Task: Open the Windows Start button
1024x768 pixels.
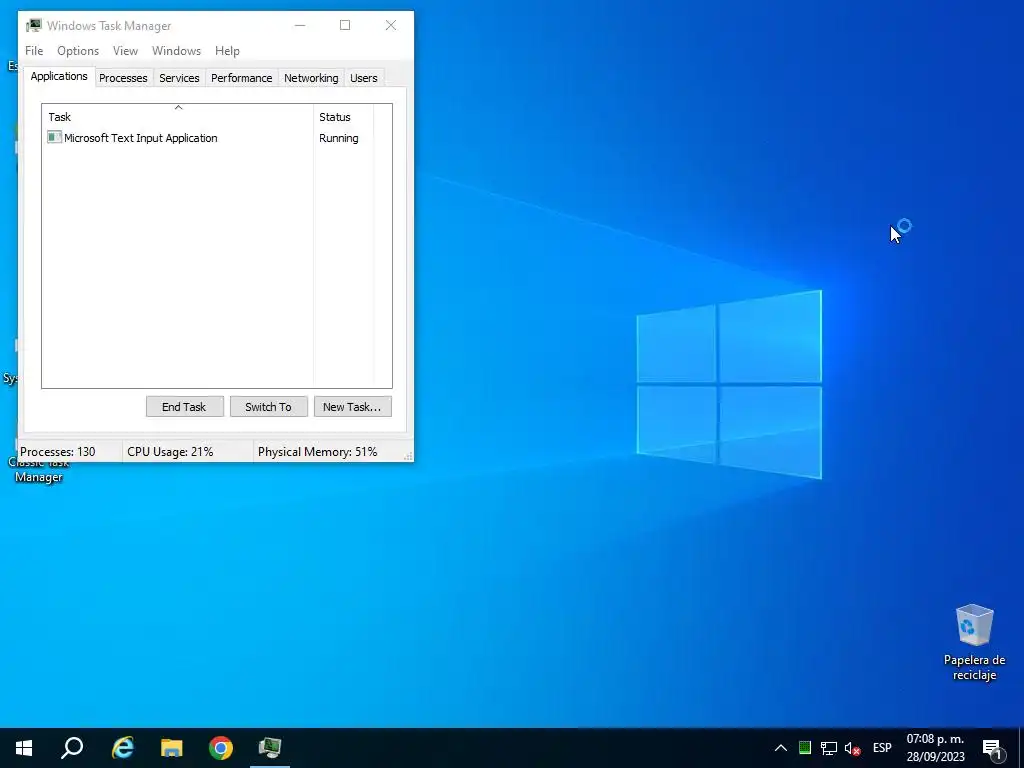Action: [x=24, y=748]
